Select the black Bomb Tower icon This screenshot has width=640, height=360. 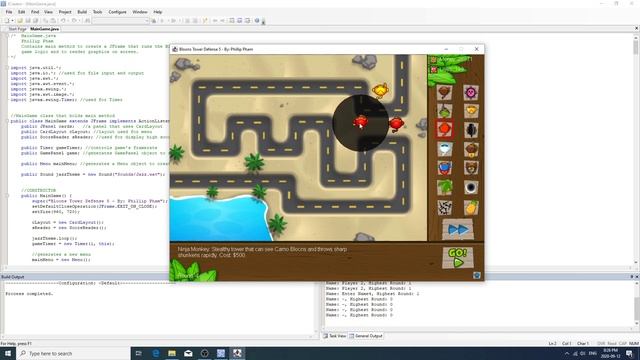(x=471, y=130)
